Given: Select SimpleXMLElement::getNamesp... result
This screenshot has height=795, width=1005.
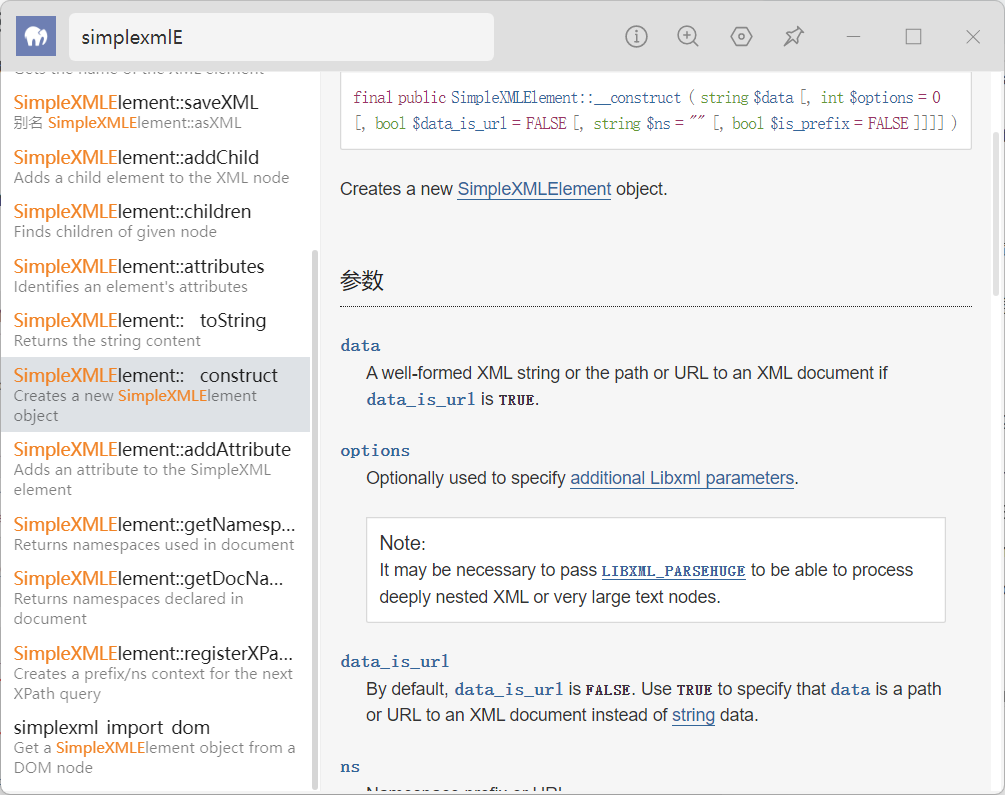Looking at the screenshot, I should [x=155, y=533].
